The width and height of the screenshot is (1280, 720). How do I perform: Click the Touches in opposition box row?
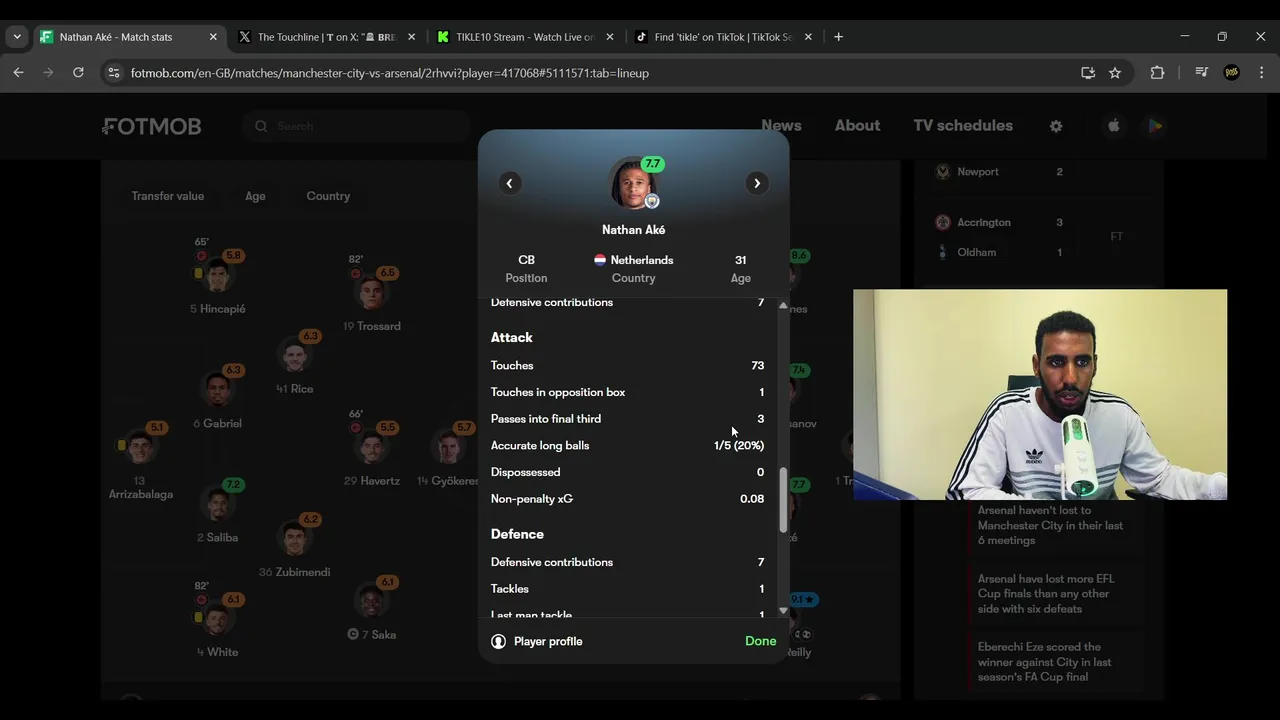click(627, 392)
